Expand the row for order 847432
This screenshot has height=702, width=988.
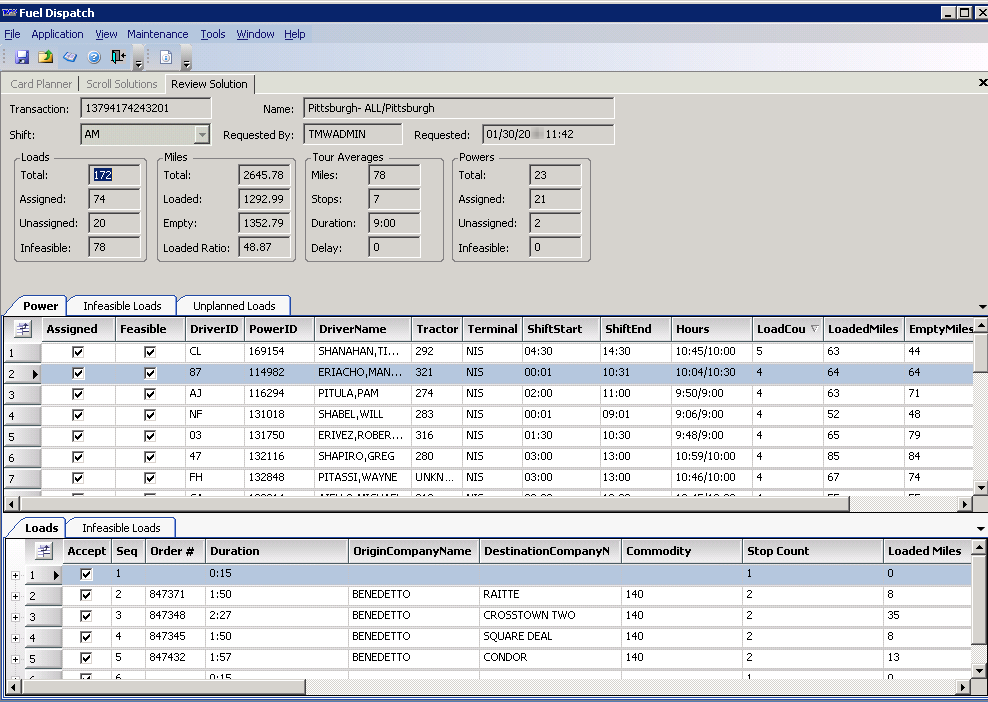point(15,659)
